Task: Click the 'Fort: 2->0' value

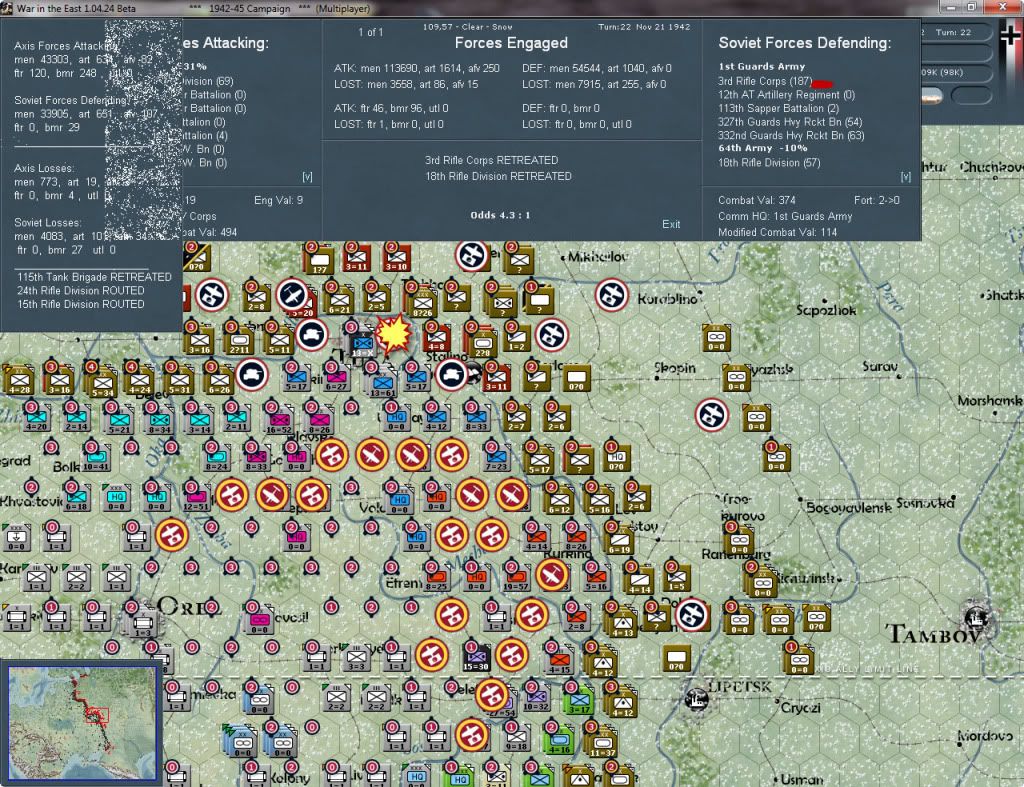Action: [x=876, y=201]
